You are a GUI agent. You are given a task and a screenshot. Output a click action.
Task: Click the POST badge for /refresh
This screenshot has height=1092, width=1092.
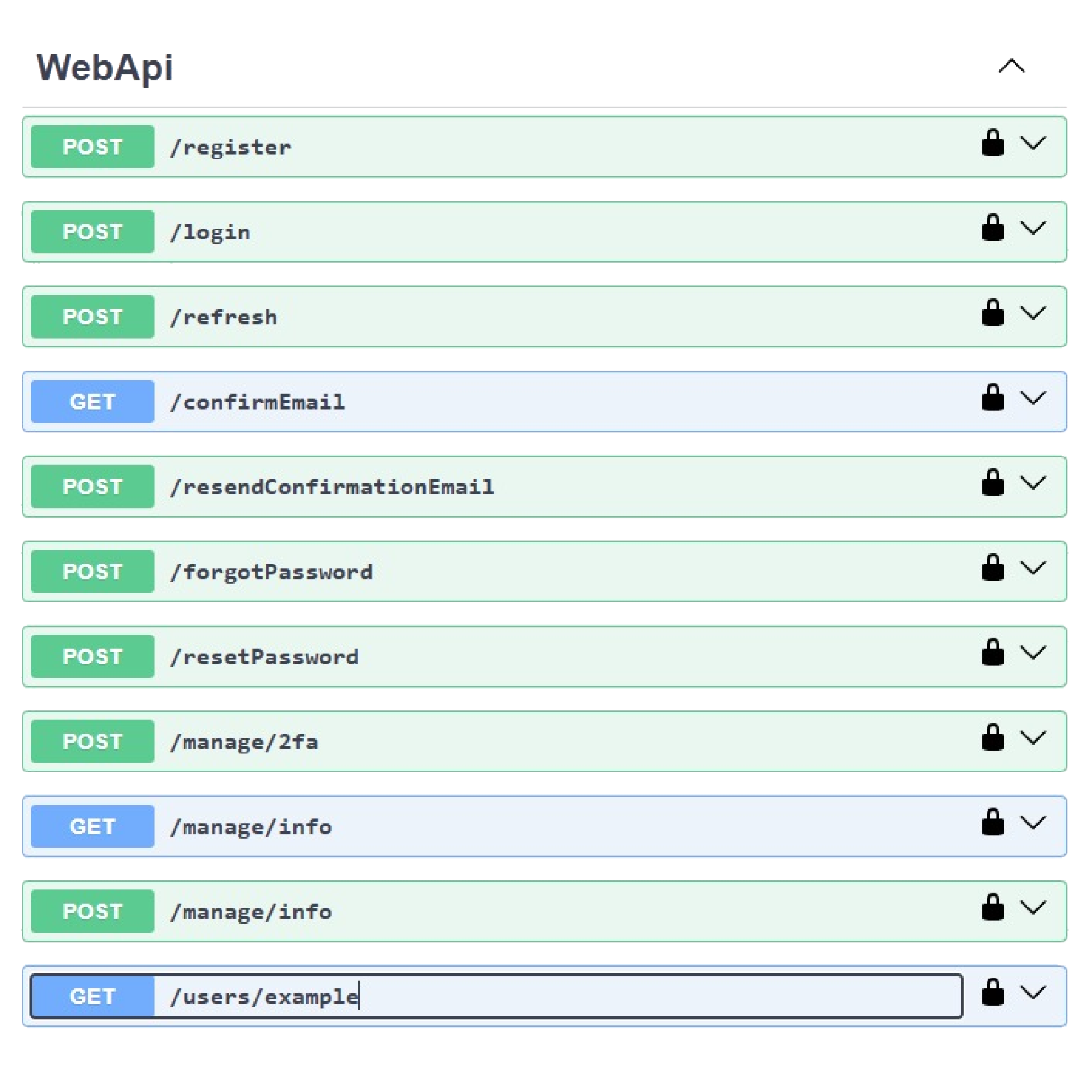point(93,317)
